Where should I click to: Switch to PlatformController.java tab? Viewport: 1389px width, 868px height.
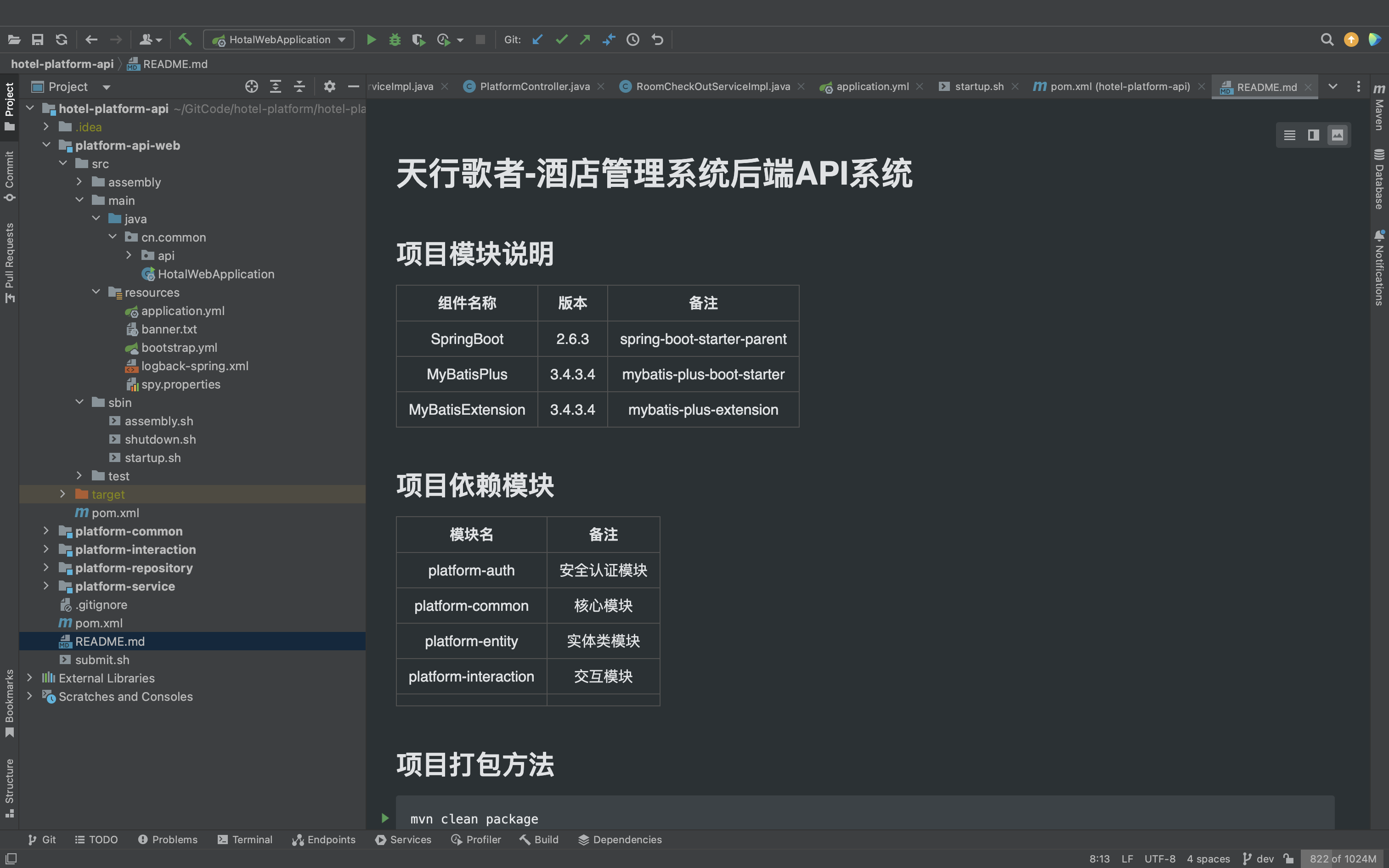[534, 87]
